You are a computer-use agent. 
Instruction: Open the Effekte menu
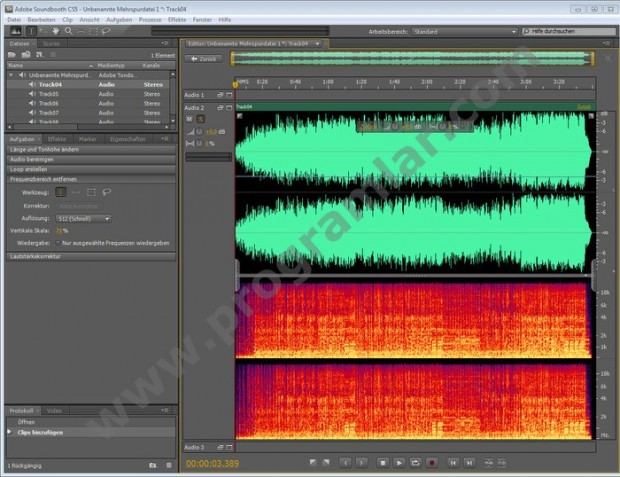(177, 19)
